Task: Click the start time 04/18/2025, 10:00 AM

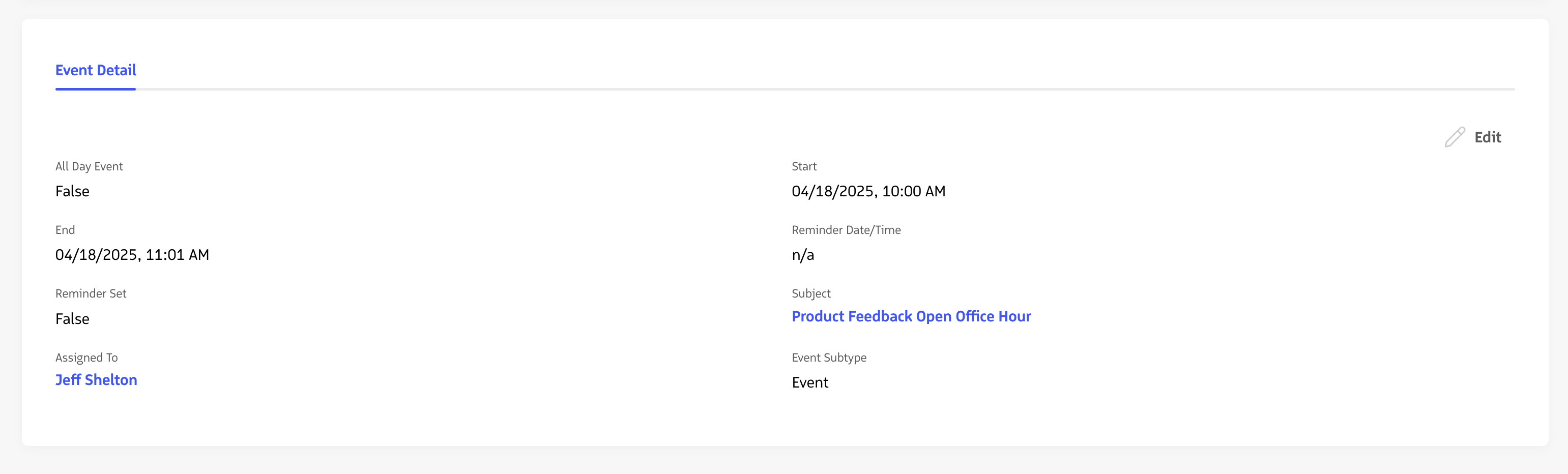Action: 868,191
